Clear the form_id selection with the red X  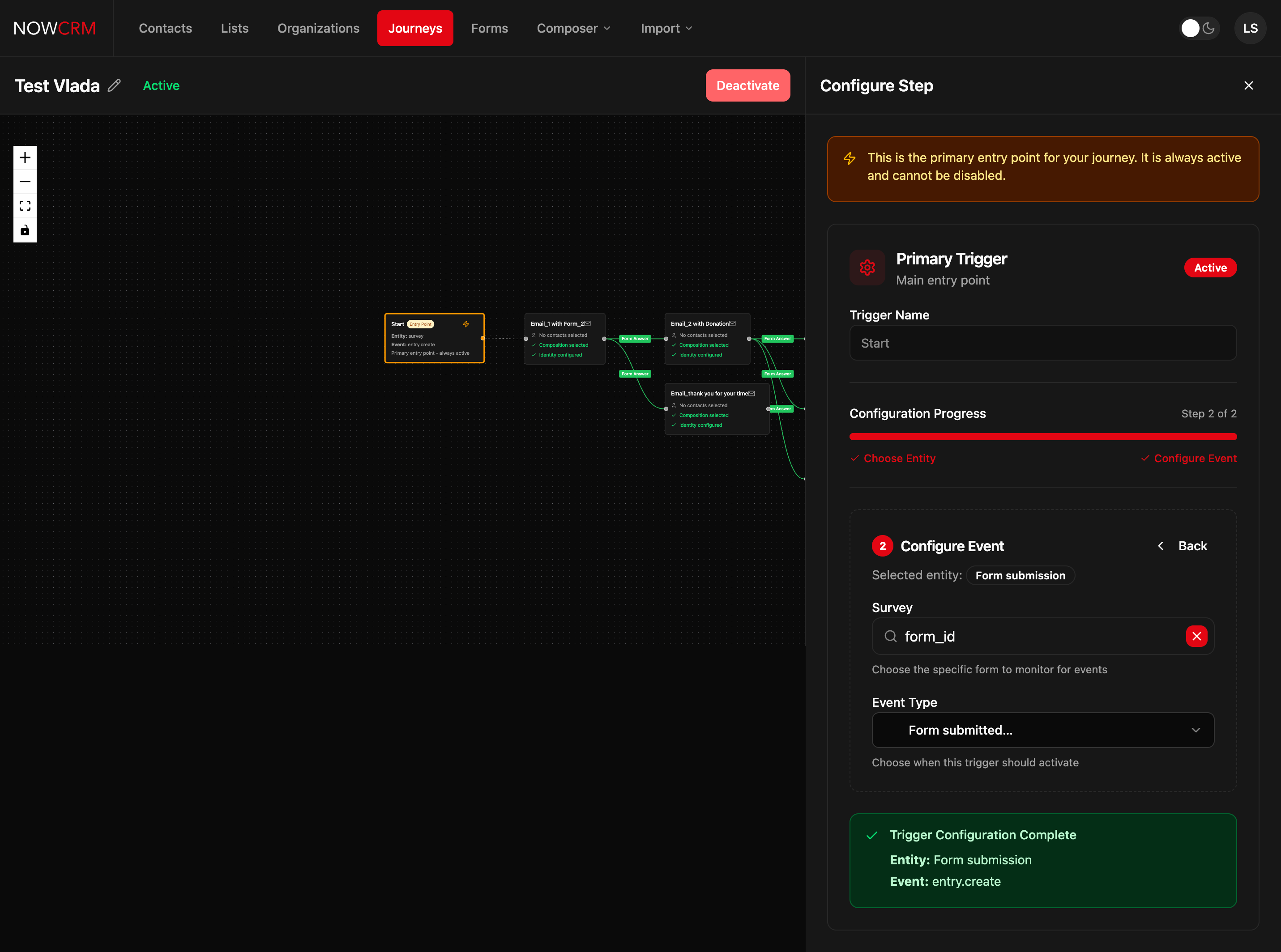(x=1197, y=636)
